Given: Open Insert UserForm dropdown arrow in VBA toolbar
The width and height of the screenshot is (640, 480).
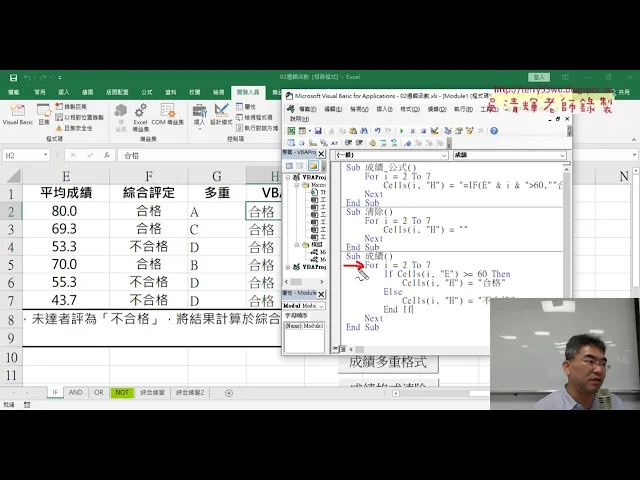Looking at the screenshot, I should point(309,131).
